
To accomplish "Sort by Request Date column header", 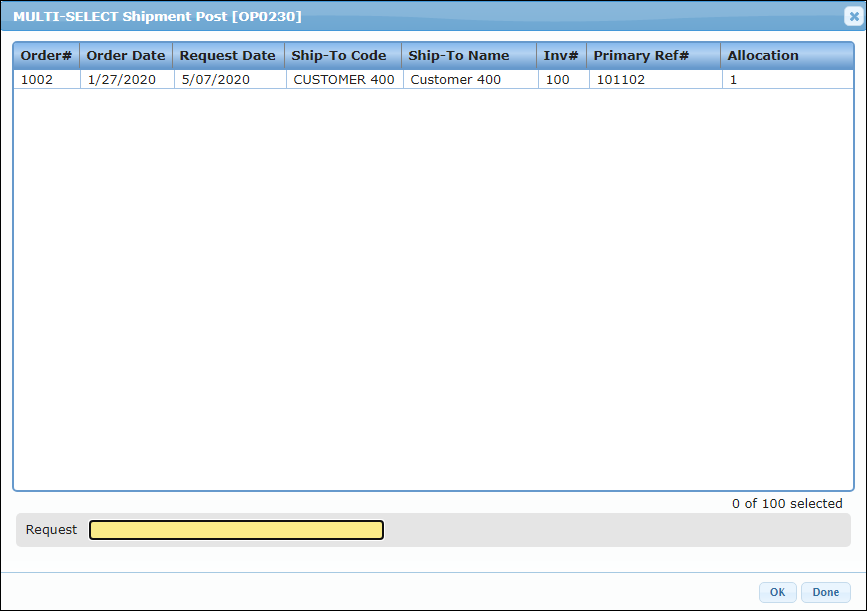I will click(x=227, y=56).
